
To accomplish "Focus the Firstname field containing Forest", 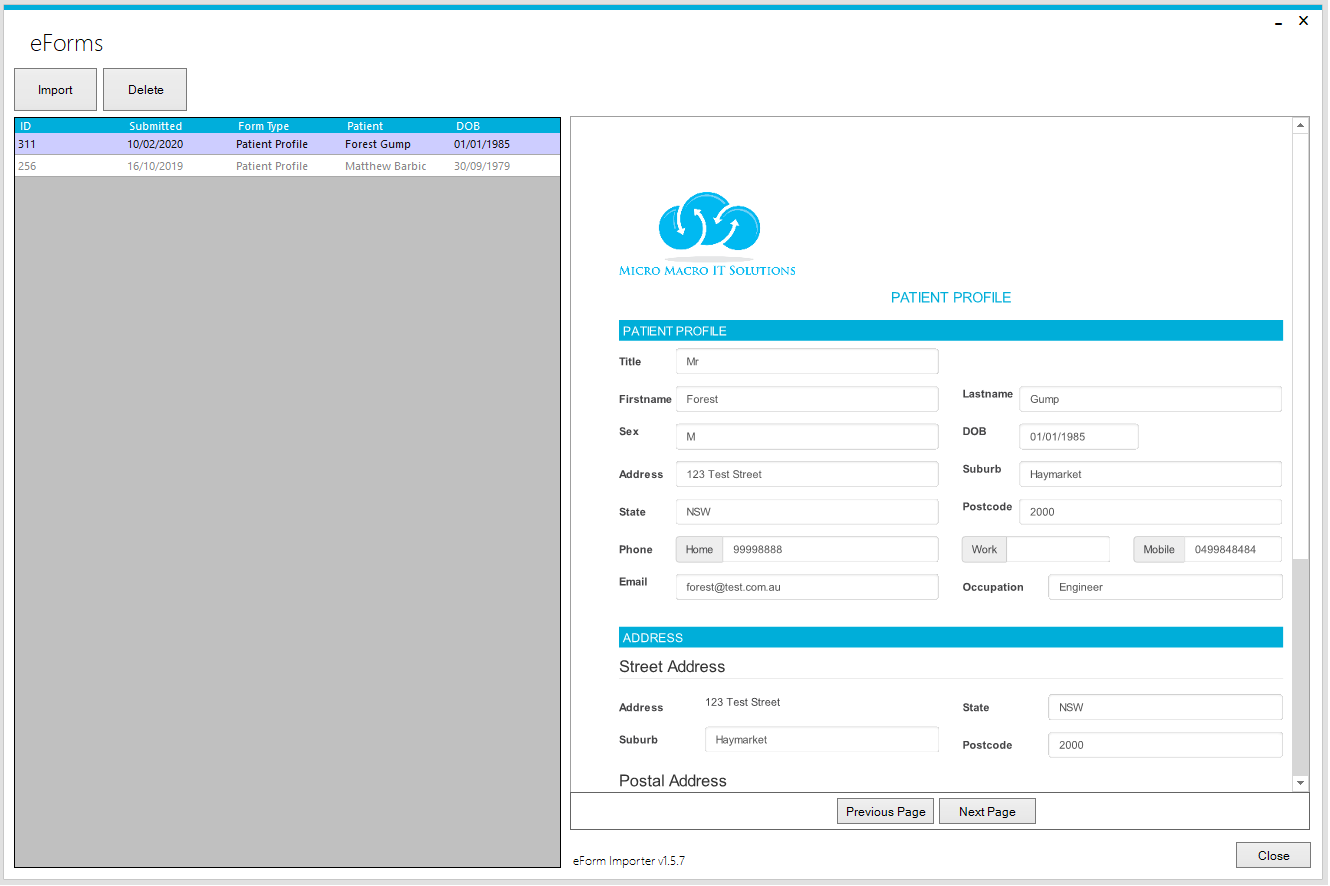I will pyautogui.click(x=807, y=399).
